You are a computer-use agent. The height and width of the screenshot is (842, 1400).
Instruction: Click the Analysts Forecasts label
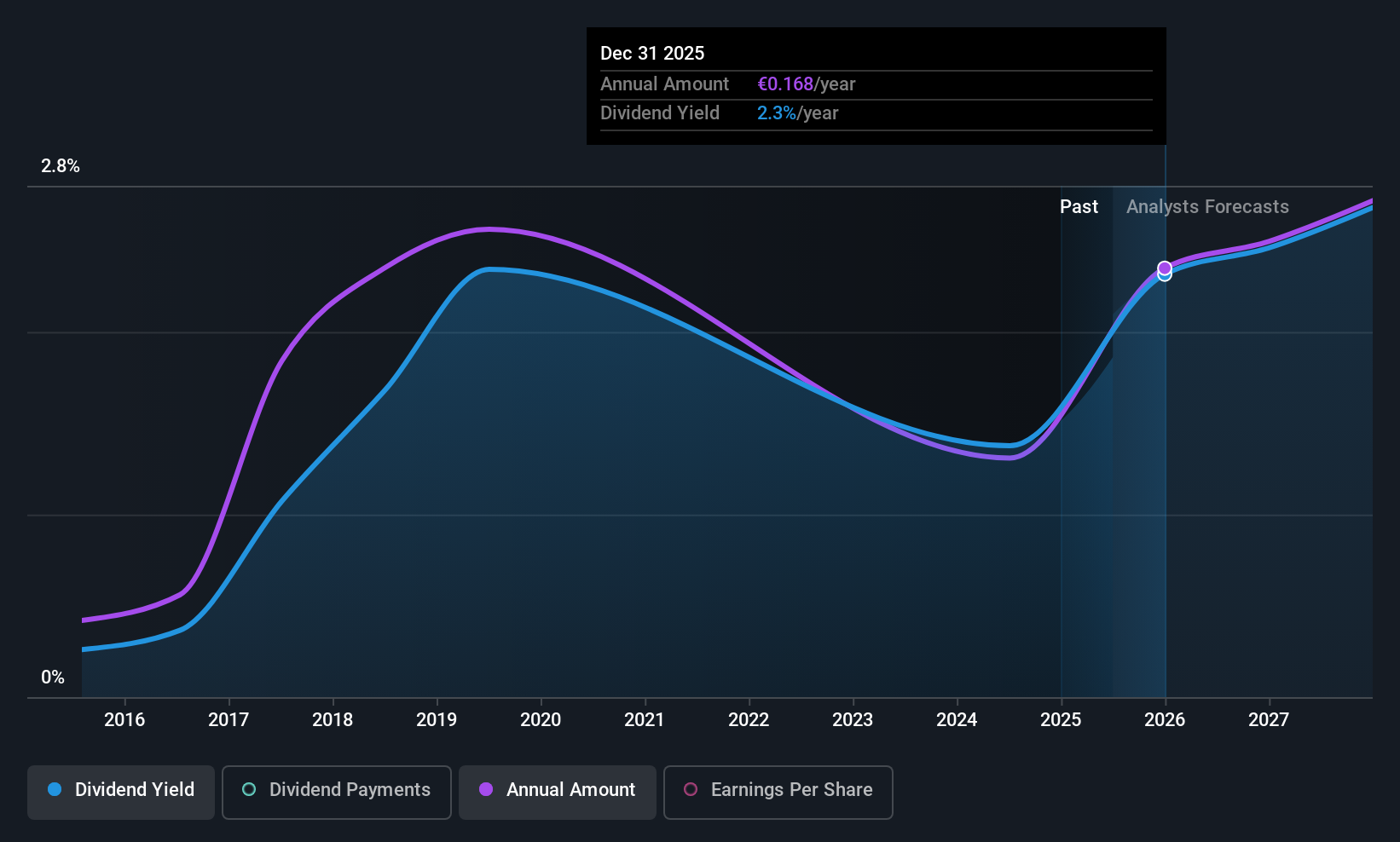coord(1207,207)
